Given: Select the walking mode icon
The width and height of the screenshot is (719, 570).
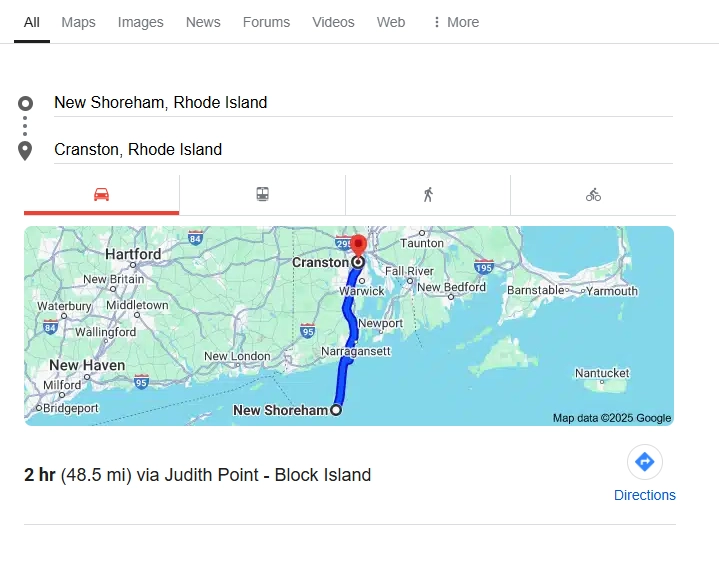Looking at the screenshot, I should (x=428, y=195).
